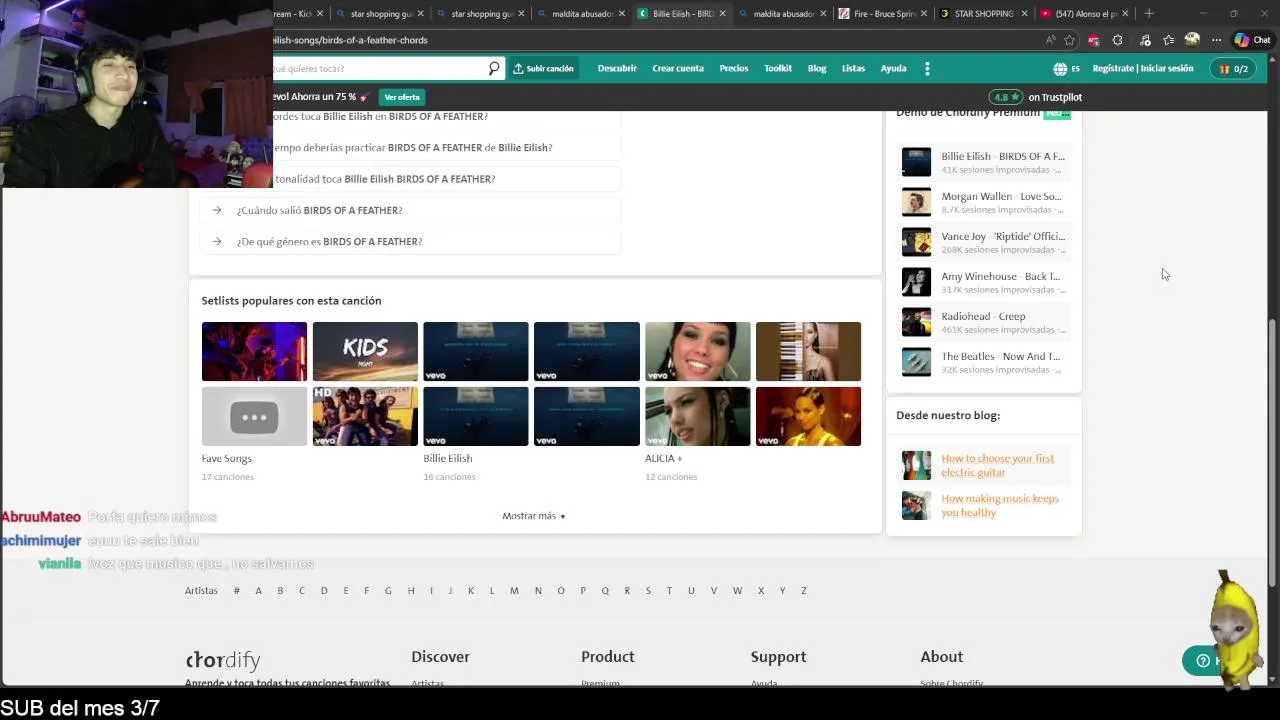Click the browser favorites star icon in address bar
Screen dimensions: 1280x720
(x=1070, y=40)
